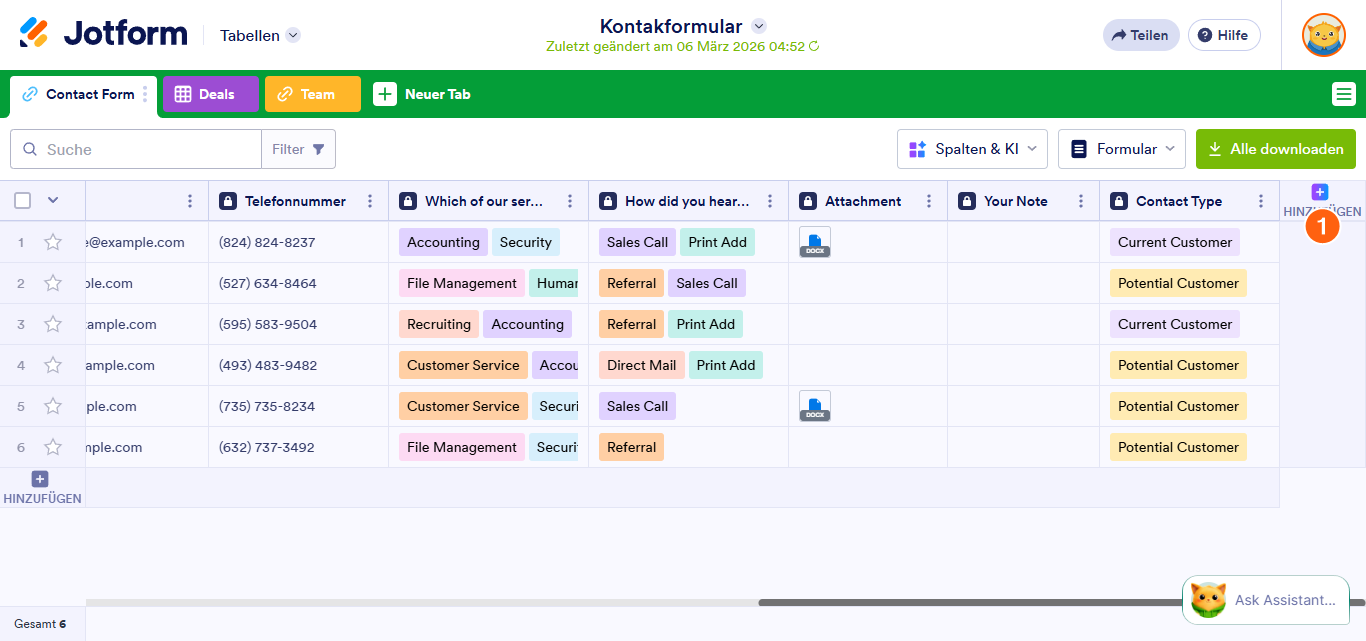Open sharing via the Teilen button
The width and height of the screenshot is (1366, 641).
tap(1141, 34)
